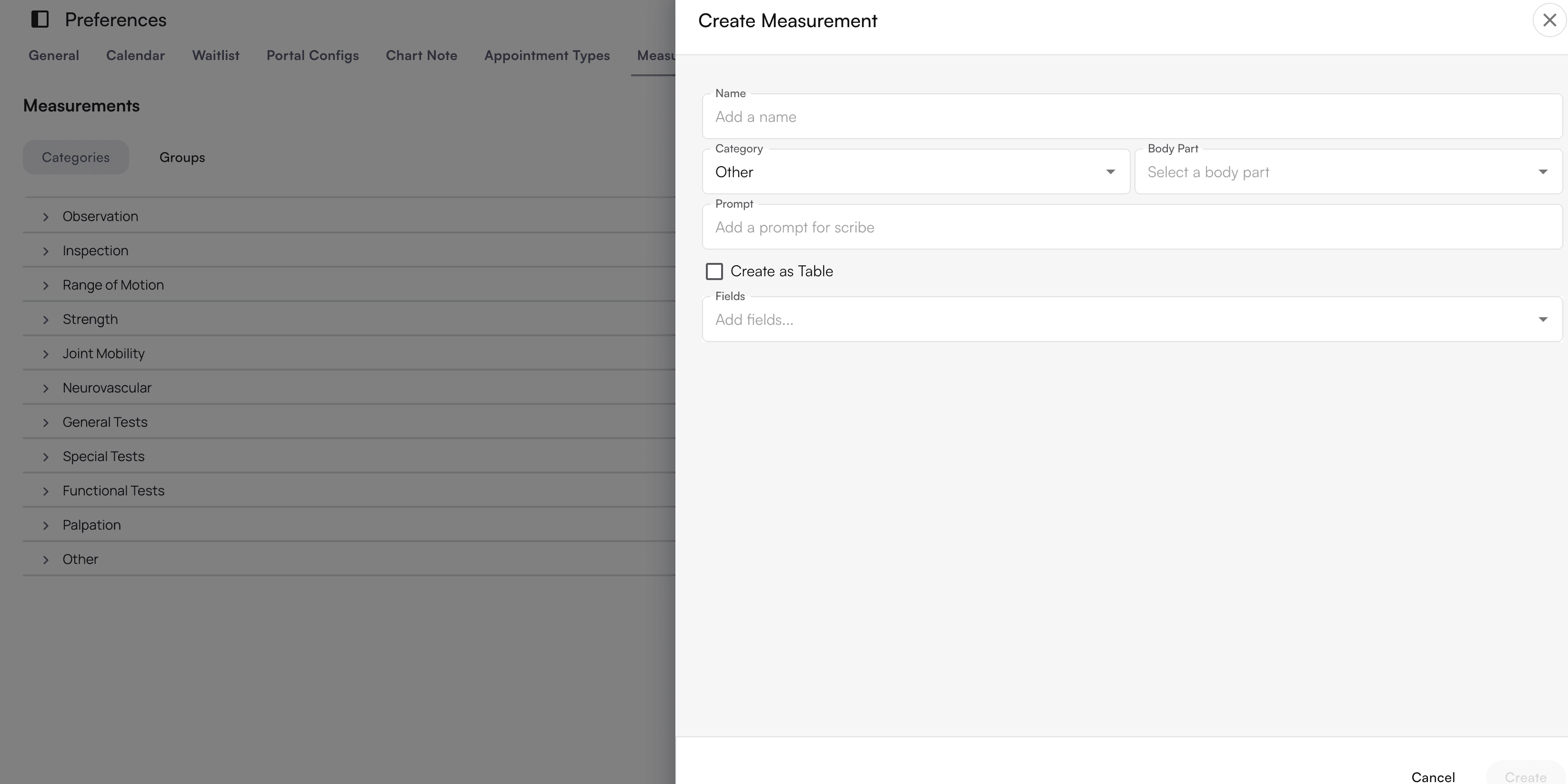Open the Portal Configs tab
Screen dimensions: 1568x784
[312, 55]
